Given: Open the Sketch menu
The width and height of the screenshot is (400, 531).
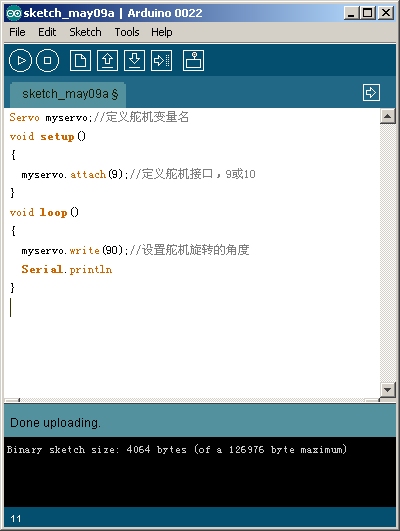Looking at the screenshot, I should click(x=85, y=32).
